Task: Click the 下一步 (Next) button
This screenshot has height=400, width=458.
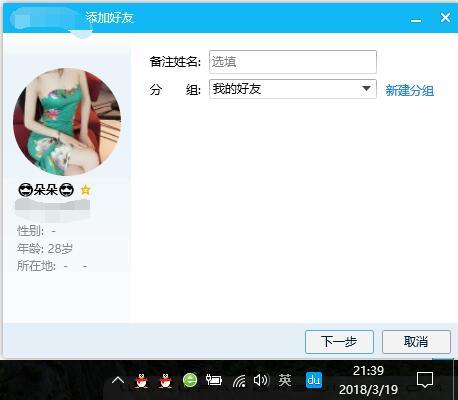Action: click(x=339, y=342)
